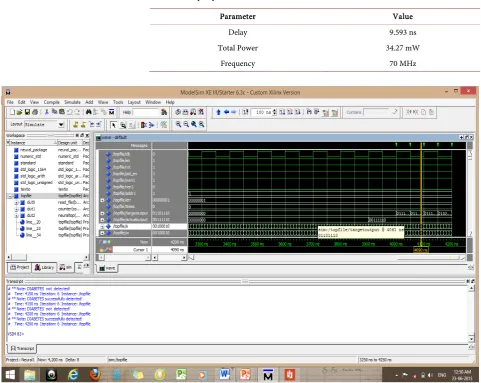Open the Simulate menu
This screenshot has height=383, width=481.
72,102
